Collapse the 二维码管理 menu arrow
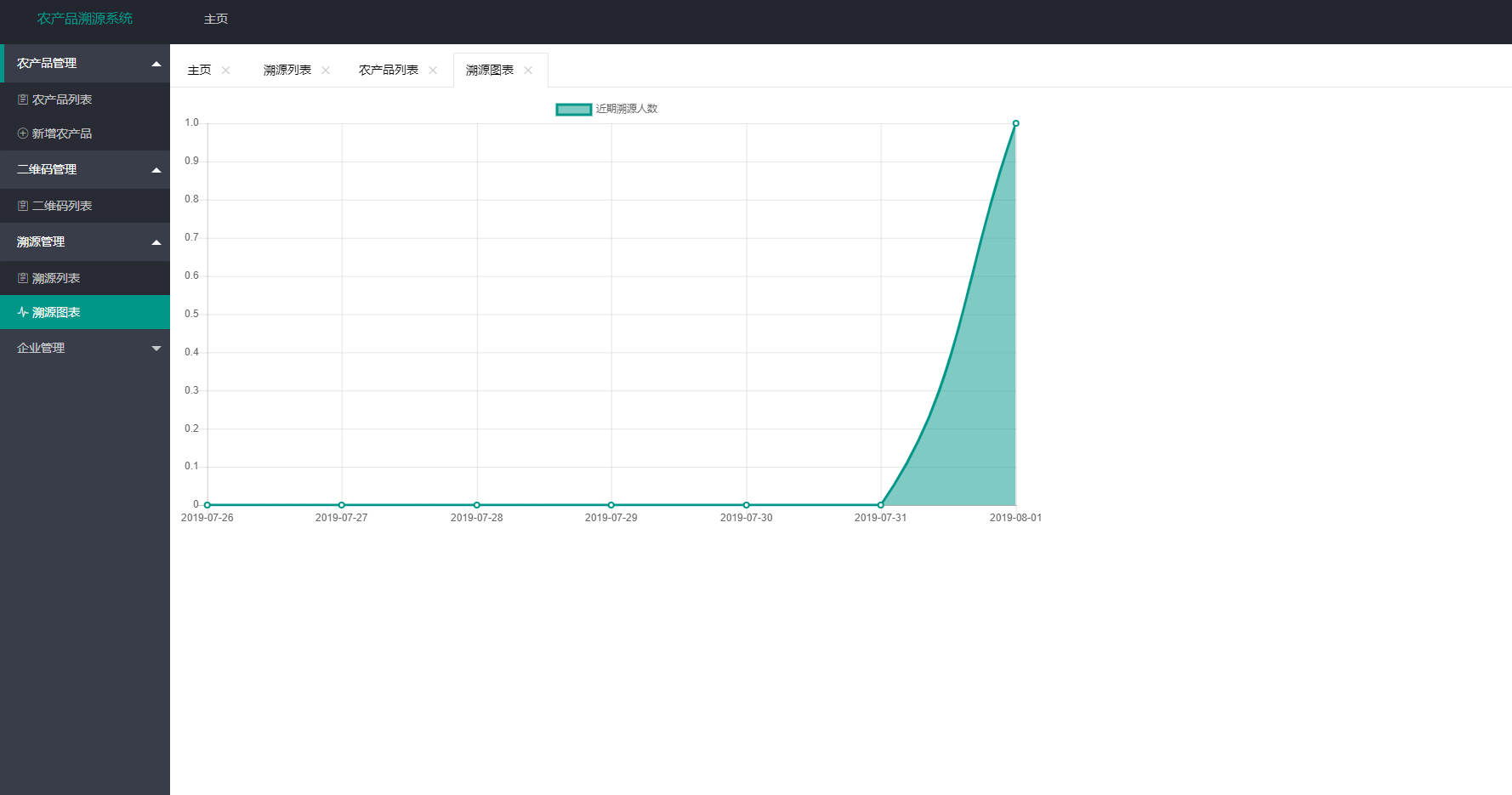 click(156, 170)
